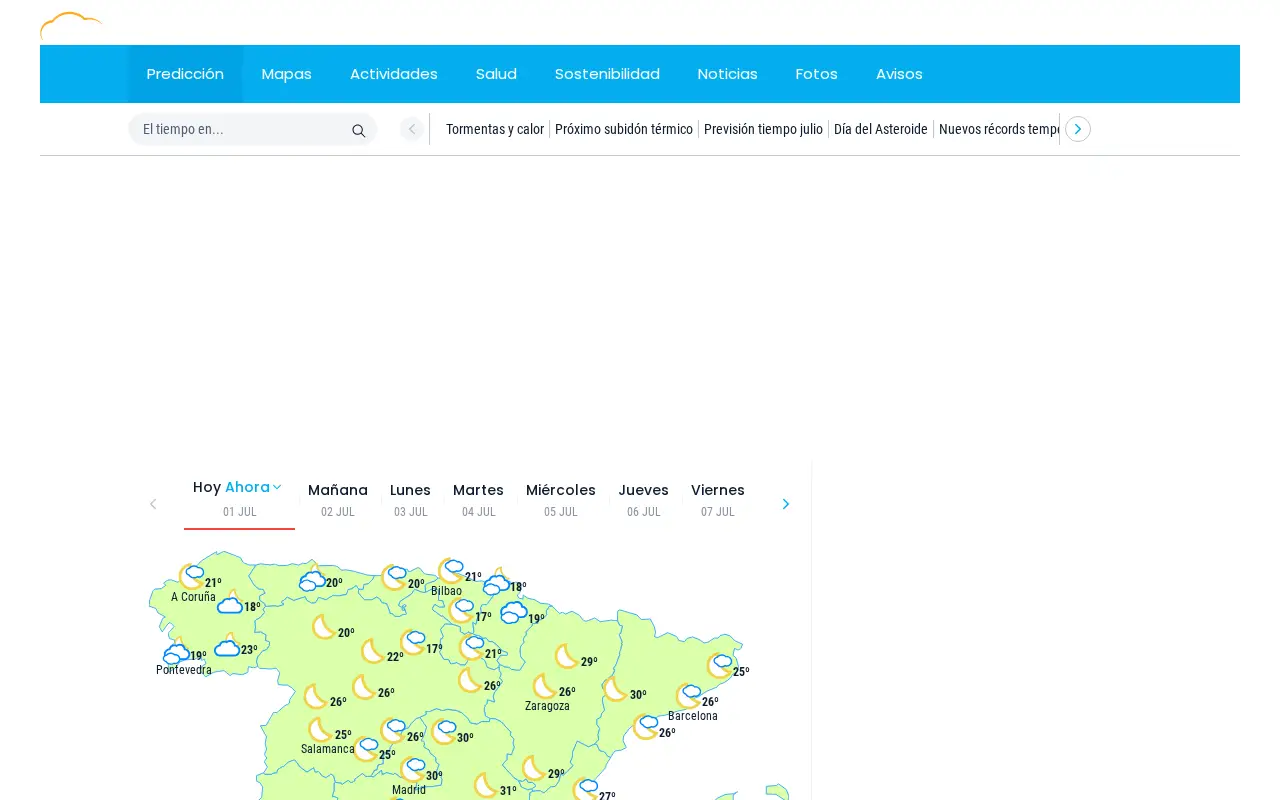Click the weather icon above Madrid
This screenshot has width=1280, height=800.
pyautogui.click(x=413, y=769)
